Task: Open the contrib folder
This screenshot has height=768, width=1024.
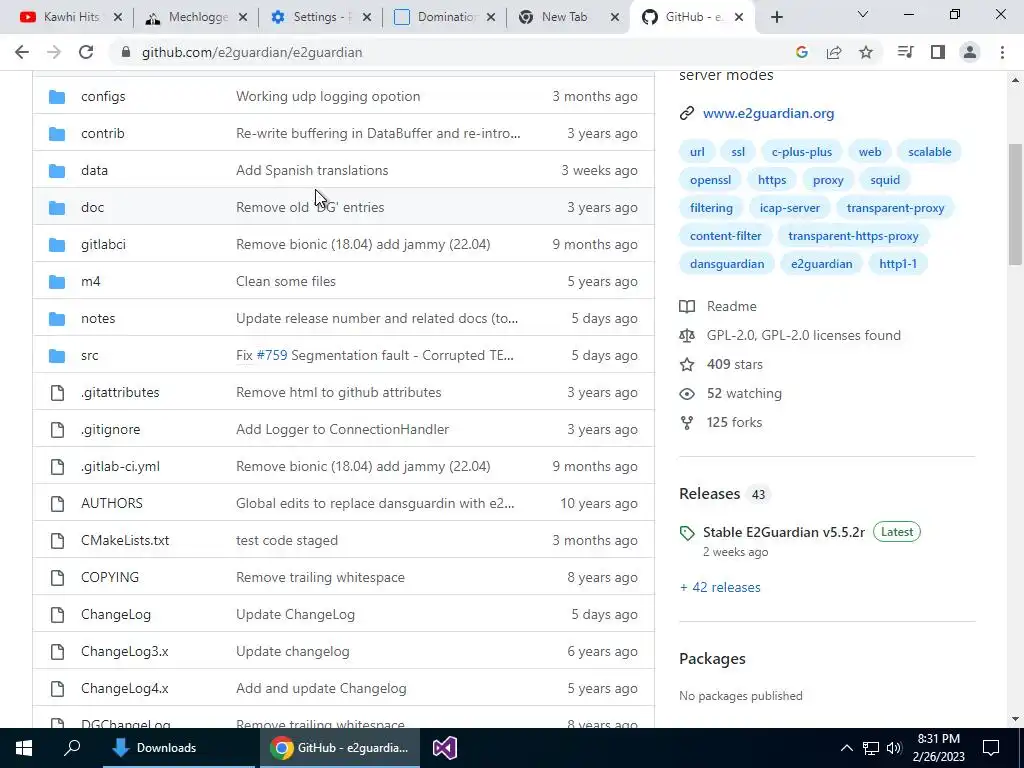Action: [103, 133]
